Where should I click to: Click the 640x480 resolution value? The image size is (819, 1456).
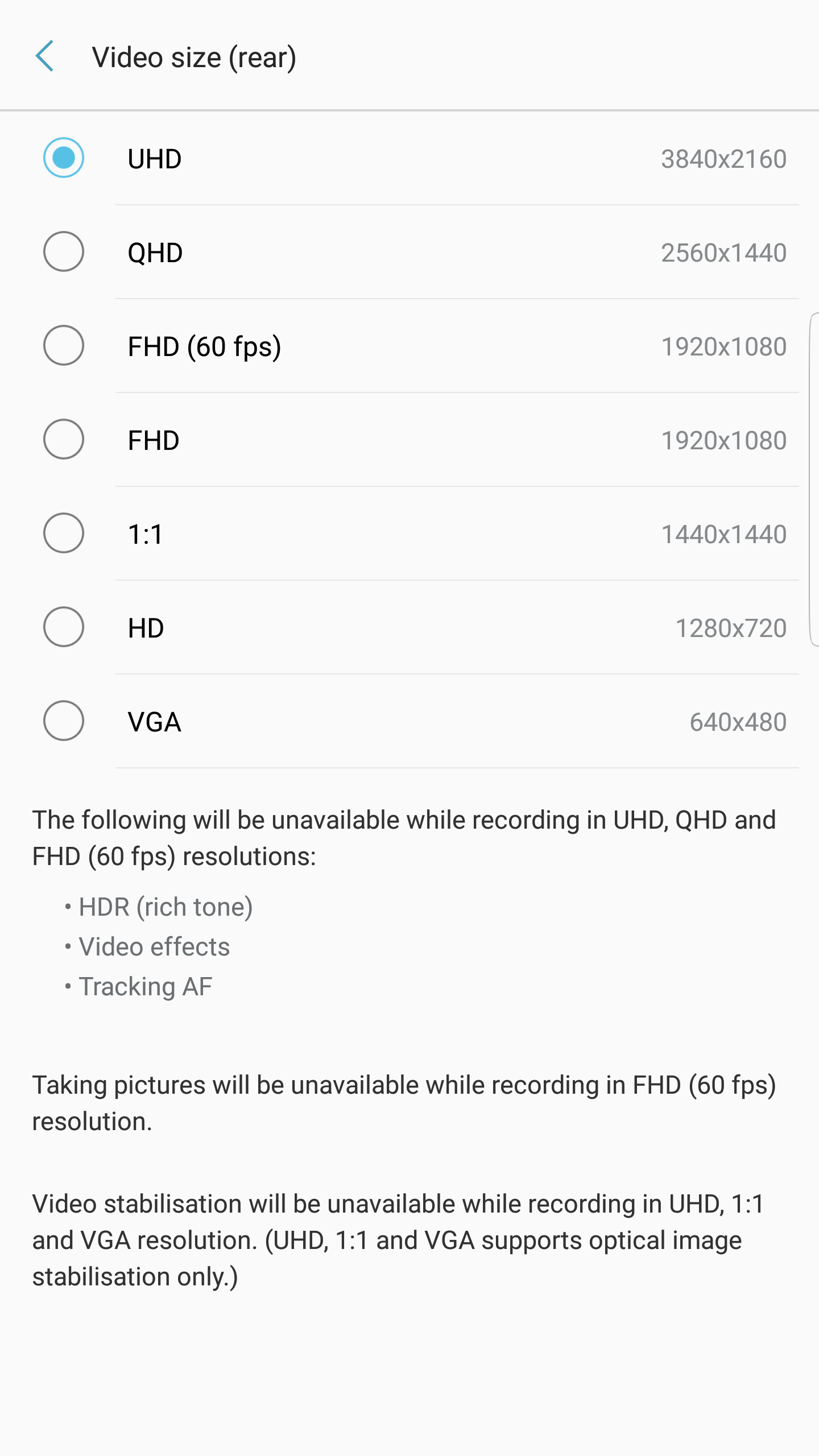738,722
